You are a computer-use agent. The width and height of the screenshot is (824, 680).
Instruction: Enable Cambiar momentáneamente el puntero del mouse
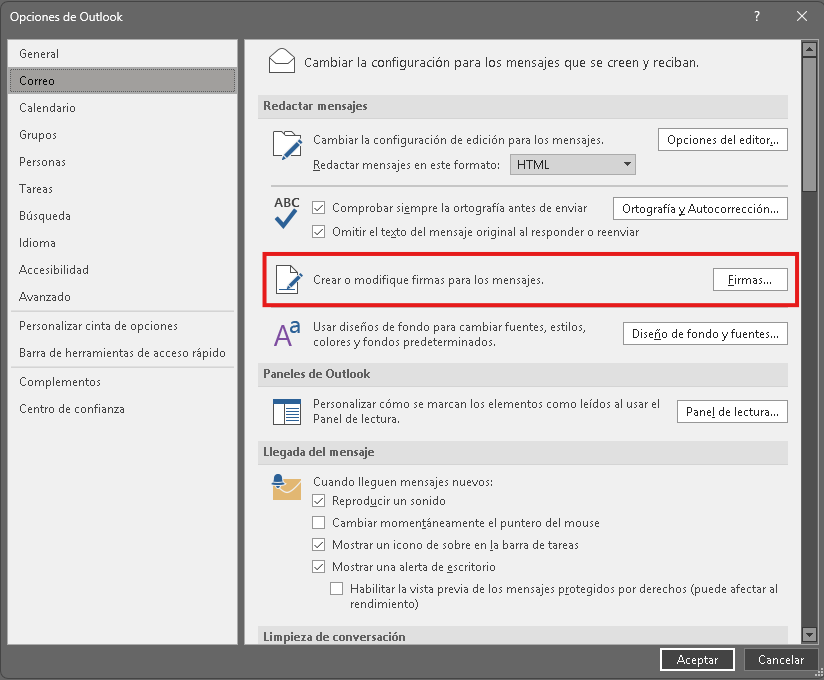[x=318, y=523]
